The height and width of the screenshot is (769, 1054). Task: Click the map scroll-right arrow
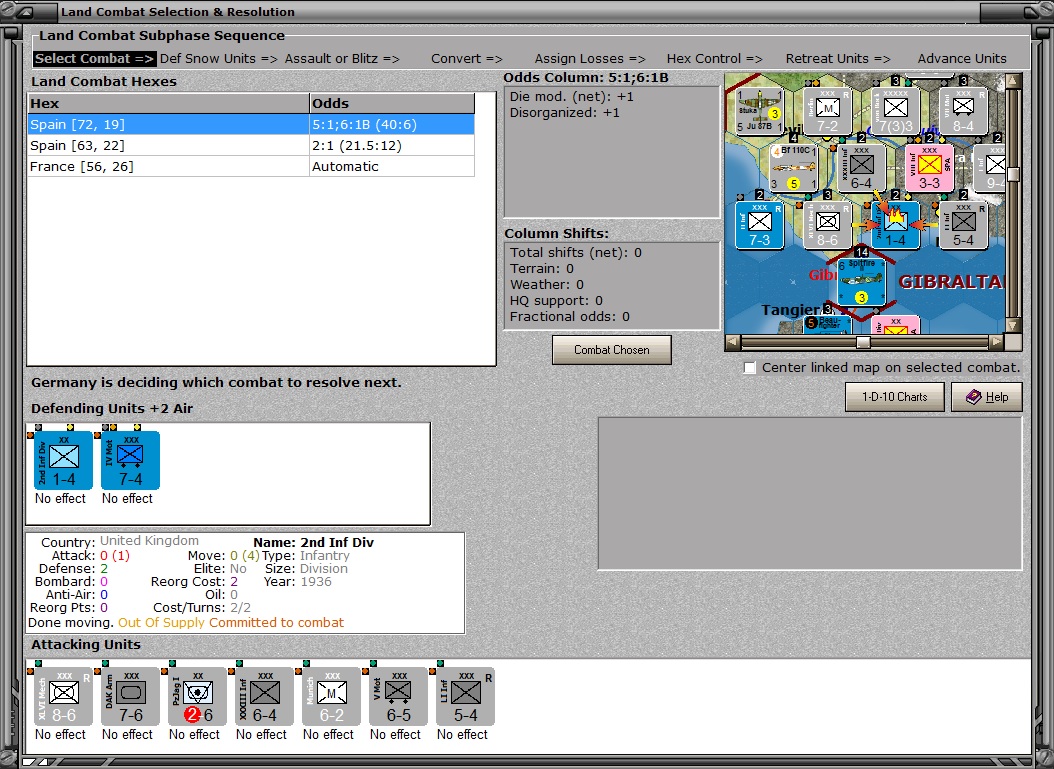tap(997, 342)
